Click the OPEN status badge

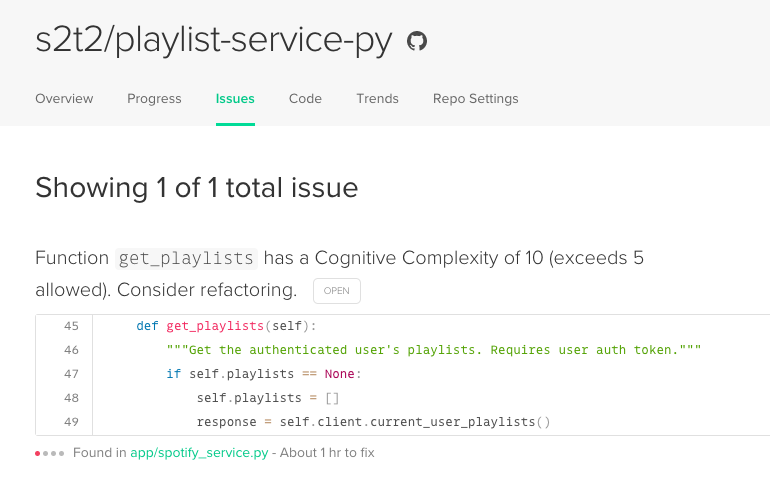coord(336,291)
